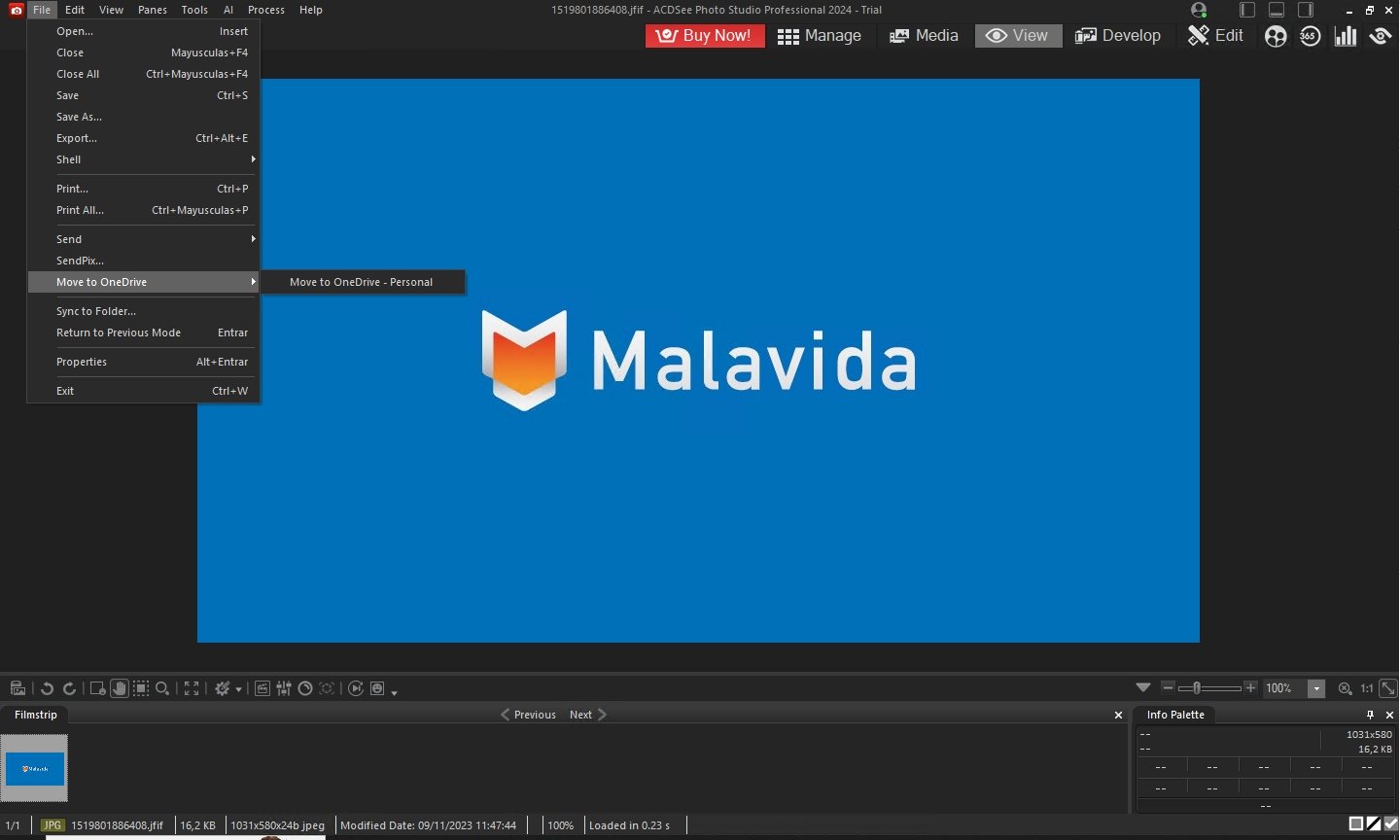Switch to Media mode
1400x840 pixels.
(924, 36)
